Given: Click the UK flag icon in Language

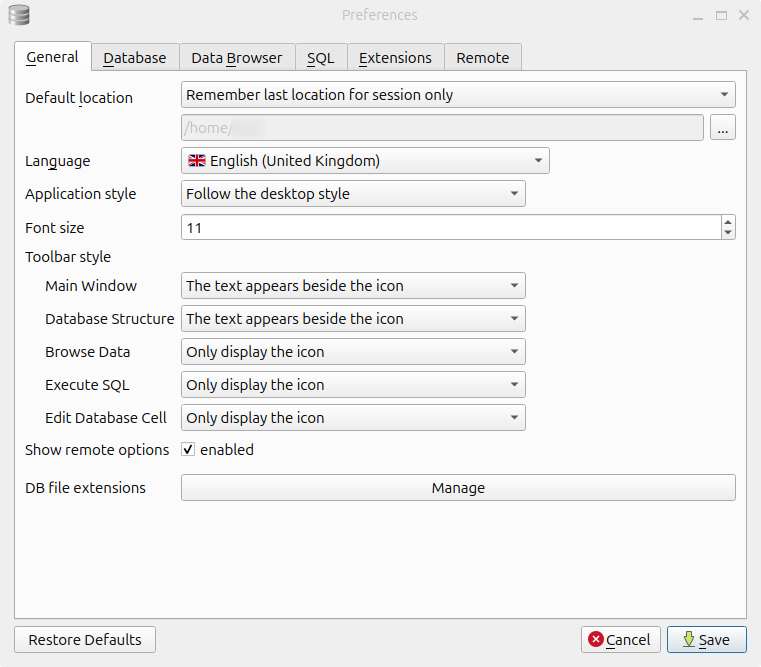Looking at the screenshot, I should click(197, 161).
